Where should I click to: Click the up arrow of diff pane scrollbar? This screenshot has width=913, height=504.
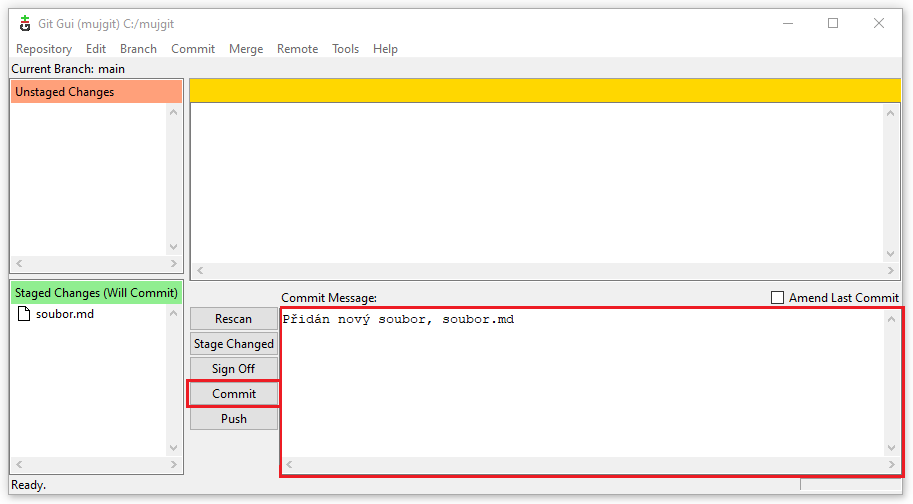[890, 113]
